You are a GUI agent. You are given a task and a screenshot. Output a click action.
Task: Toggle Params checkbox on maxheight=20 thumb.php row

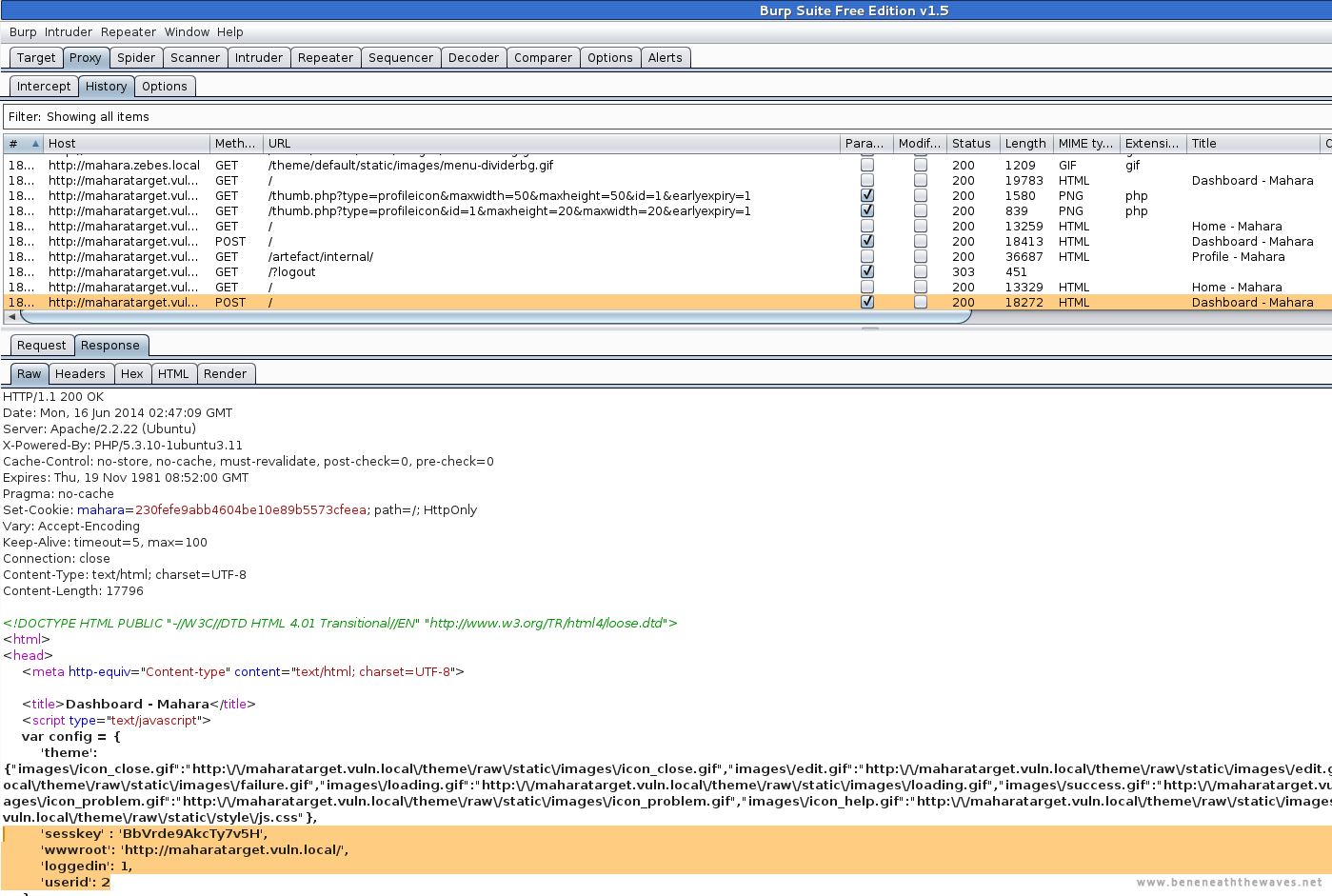tap(867, 210)
